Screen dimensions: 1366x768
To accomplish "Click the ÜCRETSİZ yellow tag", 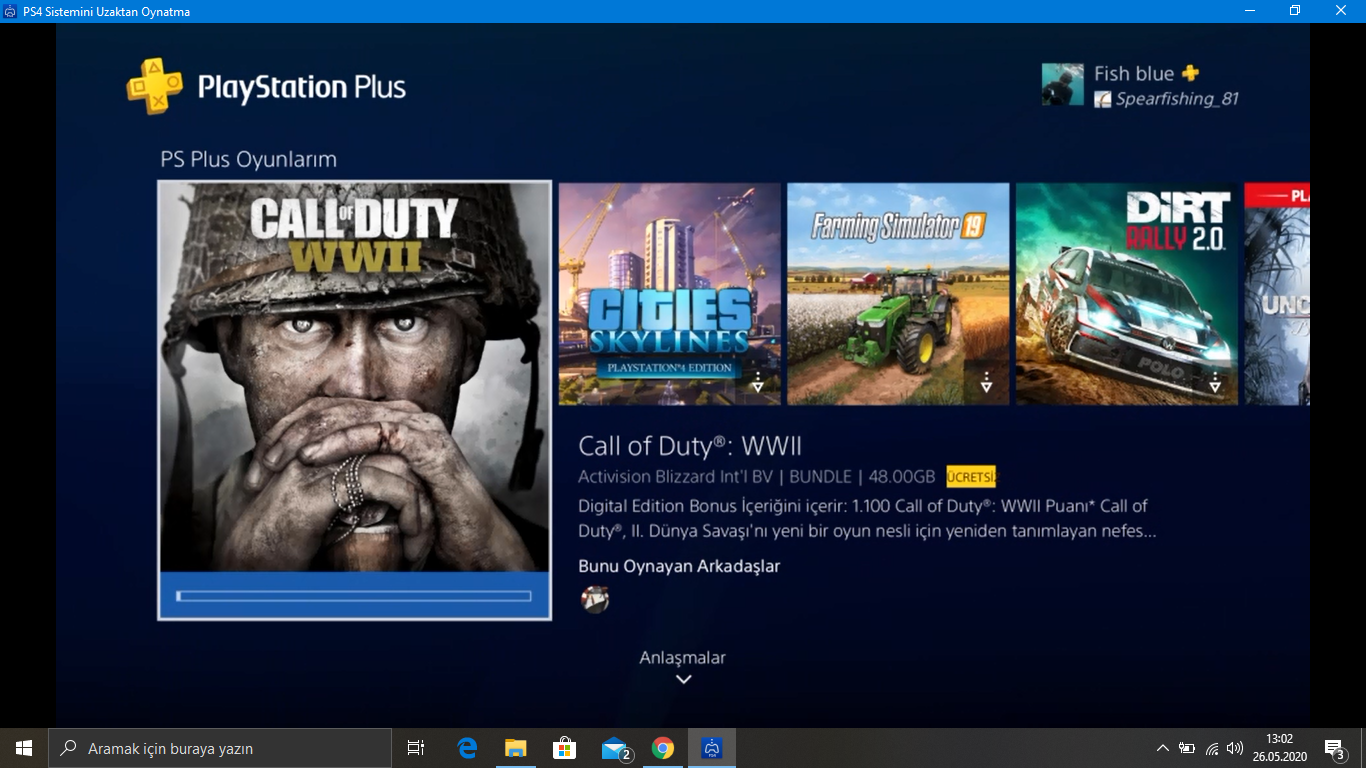I will click(x=972, y=477).
